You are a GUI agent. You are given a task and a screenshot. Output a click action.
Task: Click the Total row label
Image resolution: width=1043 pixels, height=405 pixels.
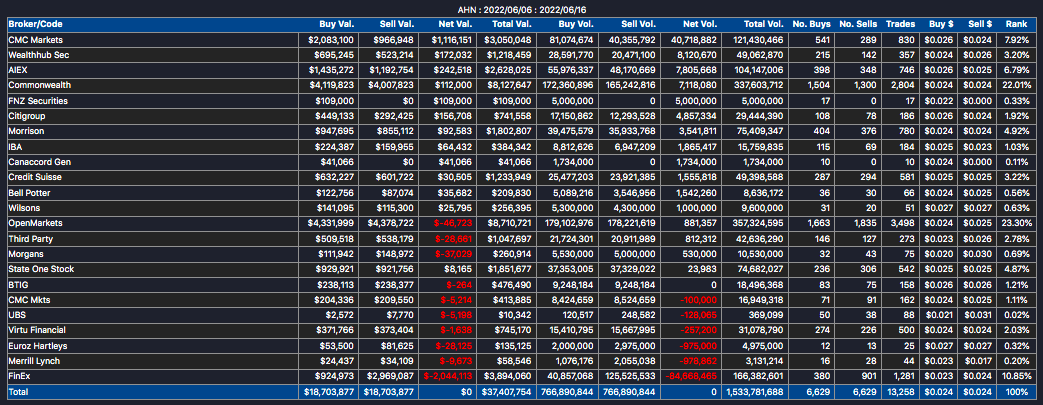coord(18,392)
